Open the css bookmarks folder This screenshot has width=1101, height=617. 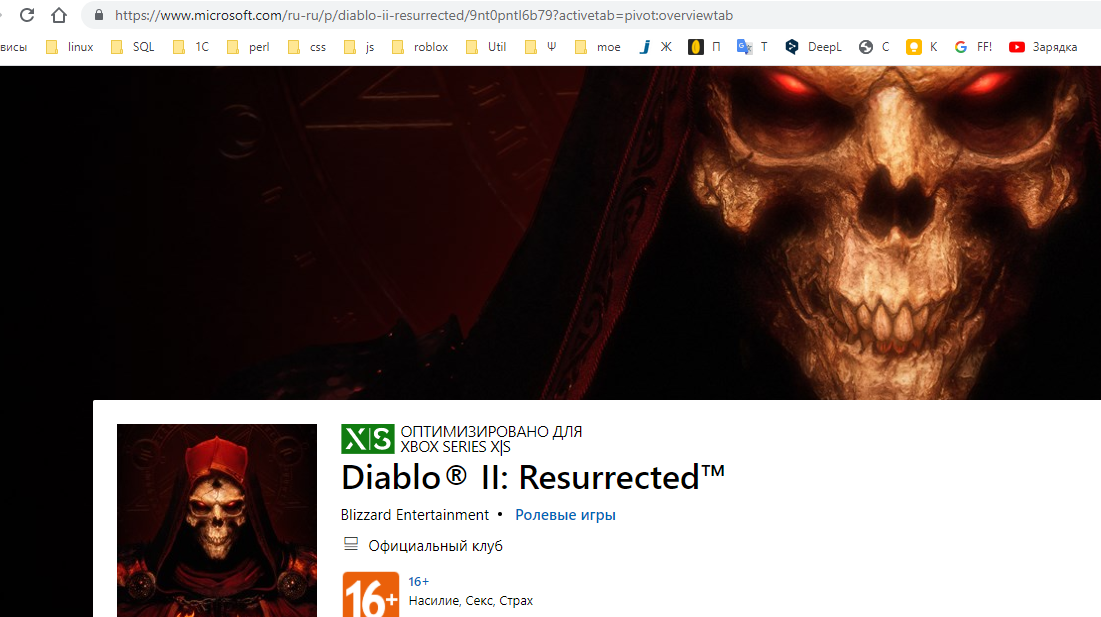point(308,47)
